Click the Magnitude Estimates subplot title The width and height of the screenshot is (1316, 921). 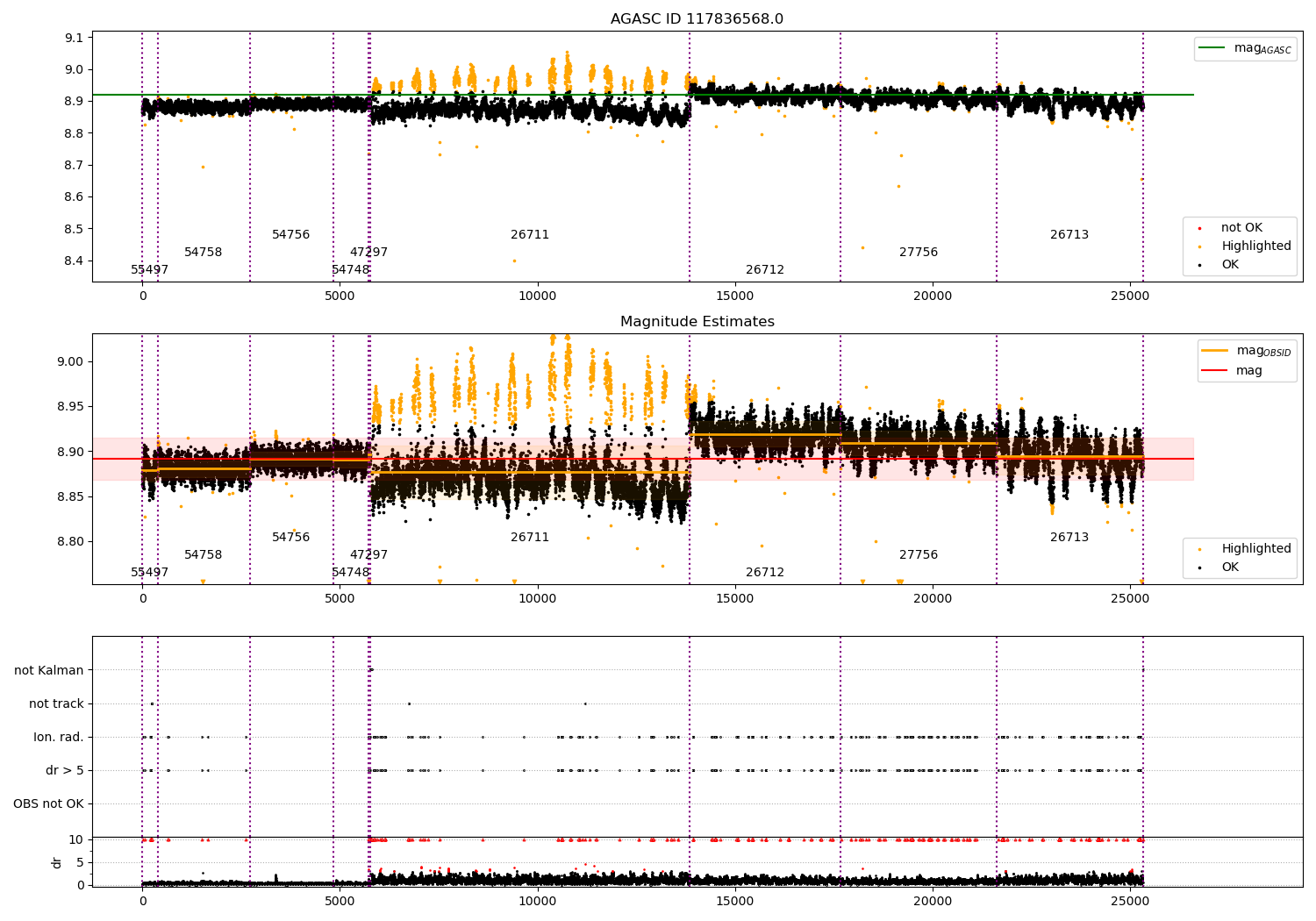click(697, 322)
